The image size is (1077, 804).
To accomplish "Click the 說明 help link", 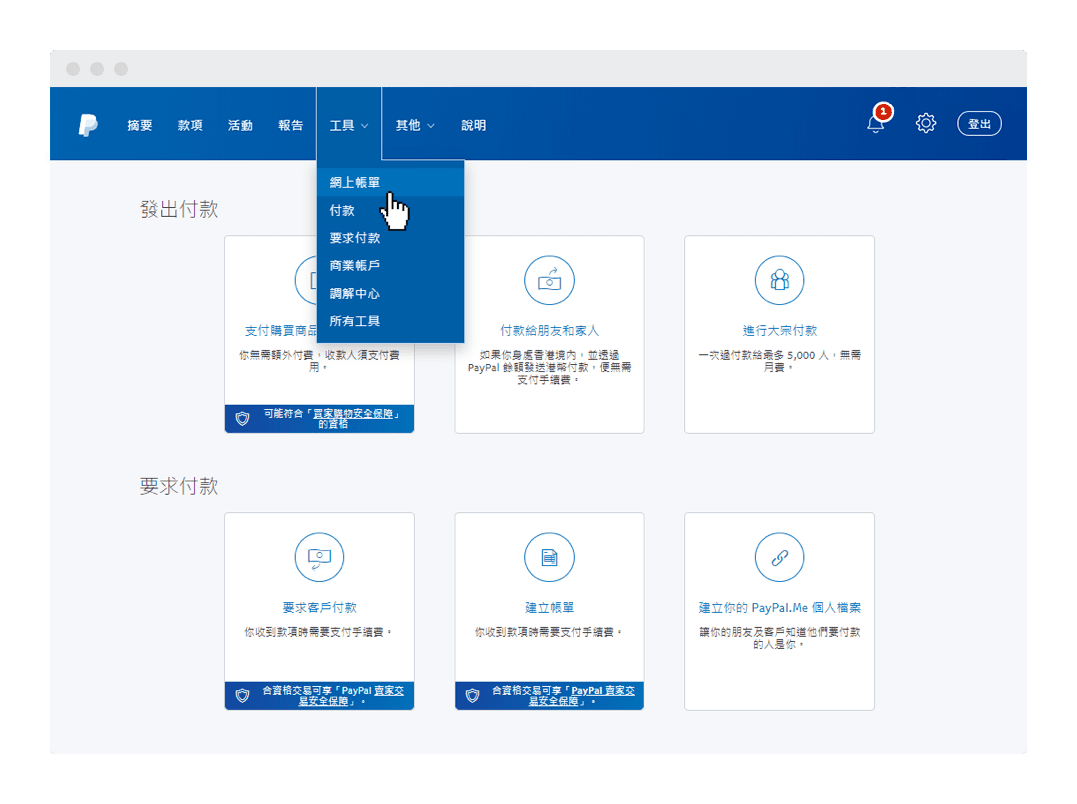I will (474, 125).
